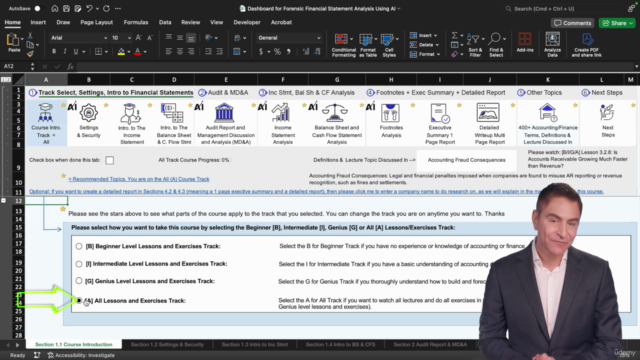The height and width of the screenshot is (360, 640).
Task: Click Create PDF and share link
Action: [x=587, y=45]
